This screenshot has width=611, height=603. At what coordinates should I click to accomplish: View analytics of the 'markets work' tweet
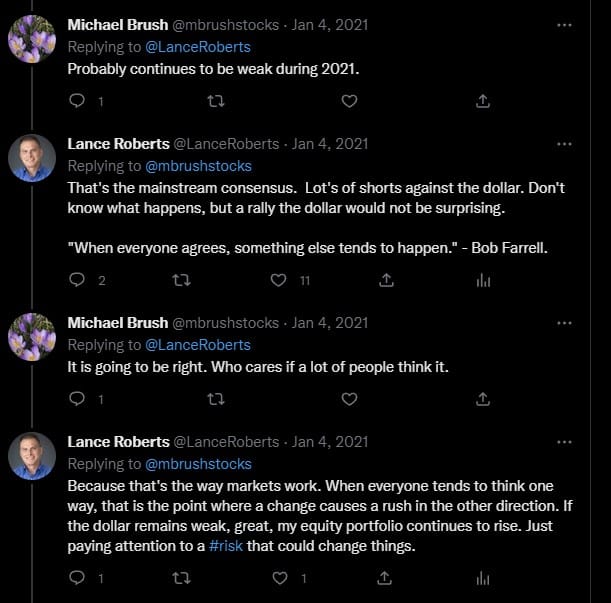pos(483,578)
